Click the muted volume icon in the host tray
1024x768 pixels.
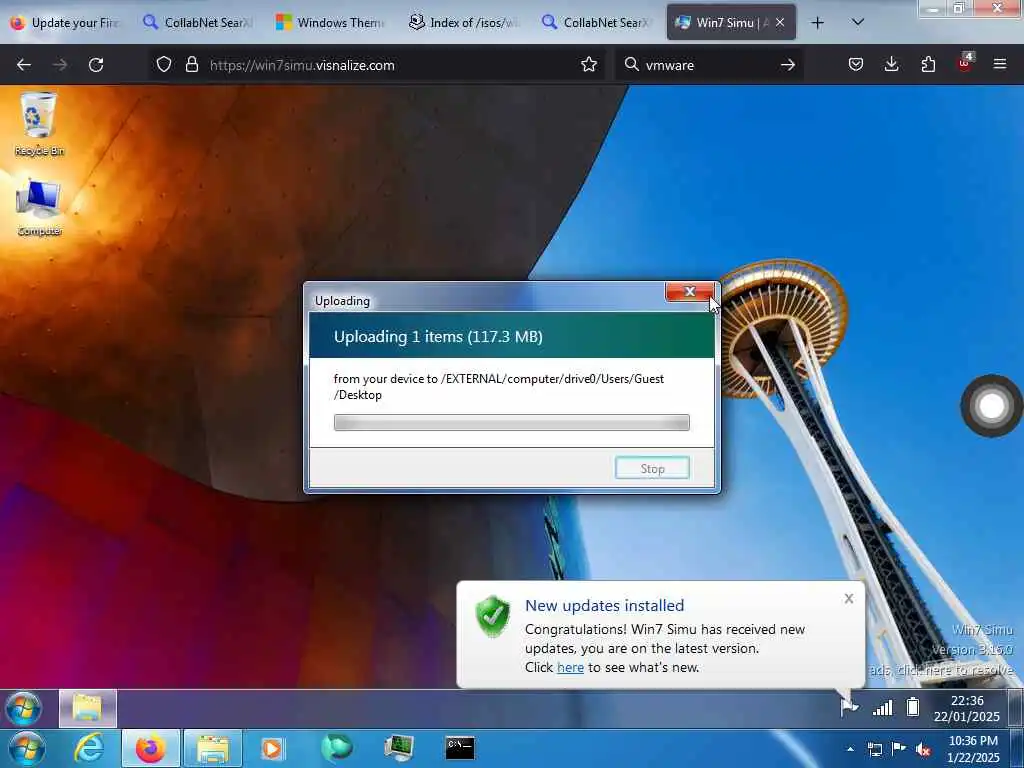[x=923, y=750]
